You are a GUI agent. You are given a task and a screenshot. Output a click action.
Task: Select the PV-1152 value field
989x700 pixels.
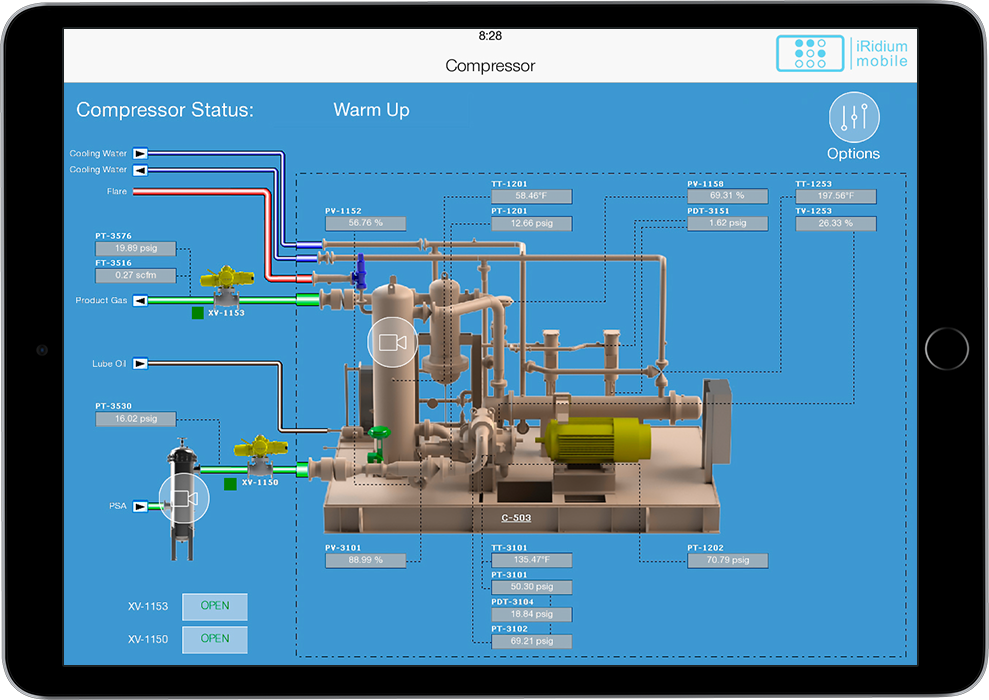tap(366, 223)
